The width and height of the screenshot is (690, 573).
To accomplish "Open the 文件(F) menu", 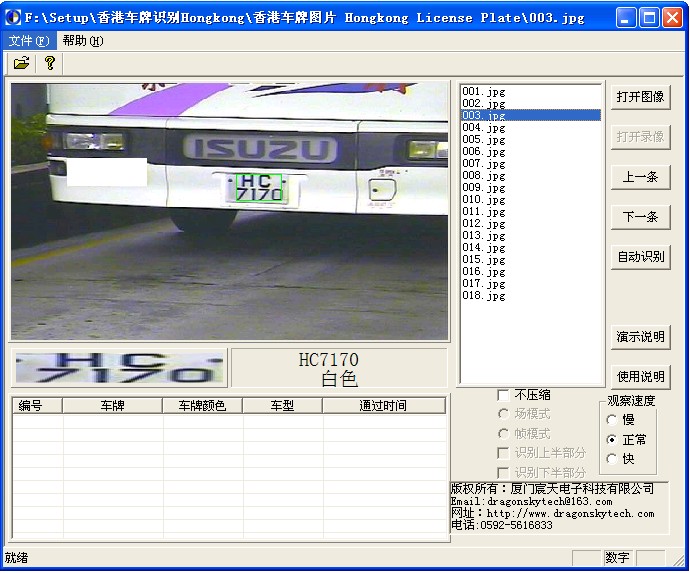I will point(29,41).
